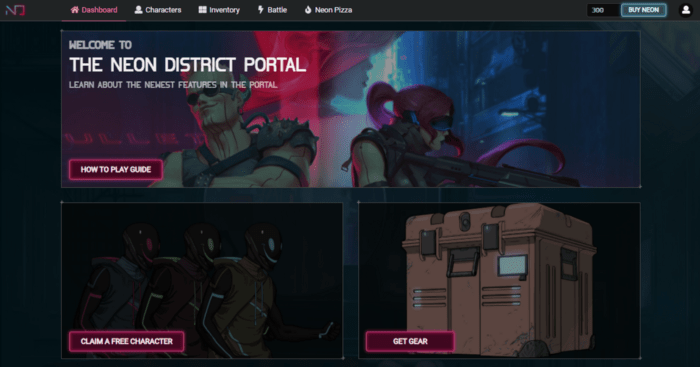Click the neon balance field showing 300

pos(603,10)
